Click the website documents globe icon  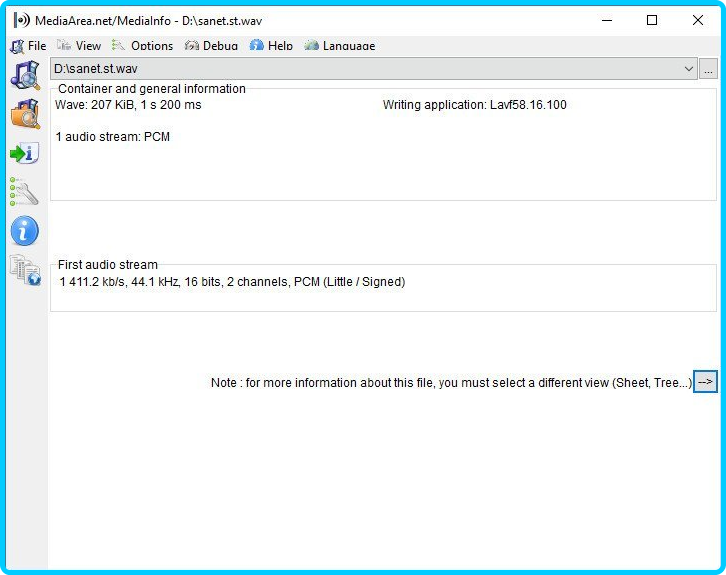point(25,270)
